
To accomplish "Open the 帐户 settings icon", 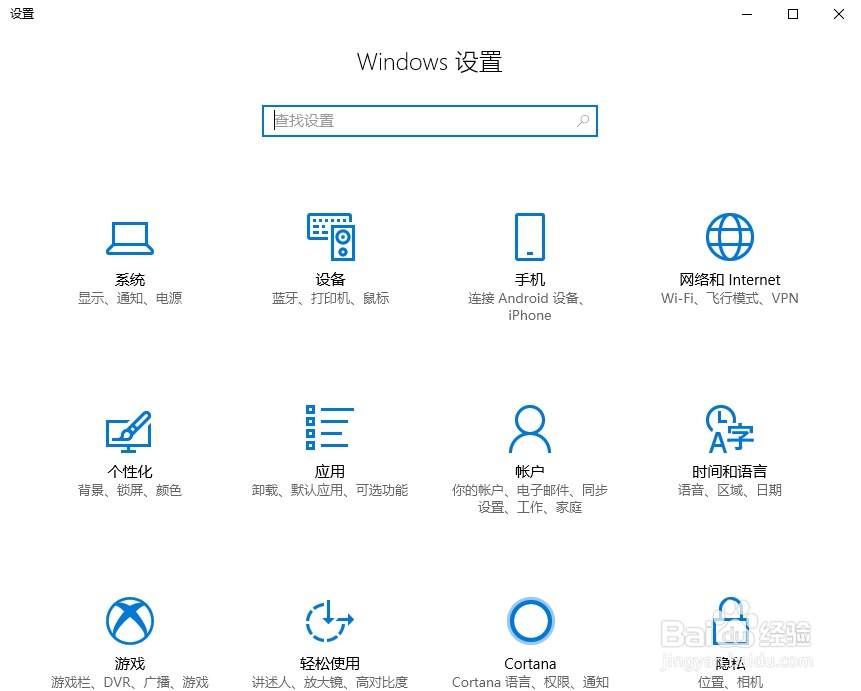I will coord(530,428).
